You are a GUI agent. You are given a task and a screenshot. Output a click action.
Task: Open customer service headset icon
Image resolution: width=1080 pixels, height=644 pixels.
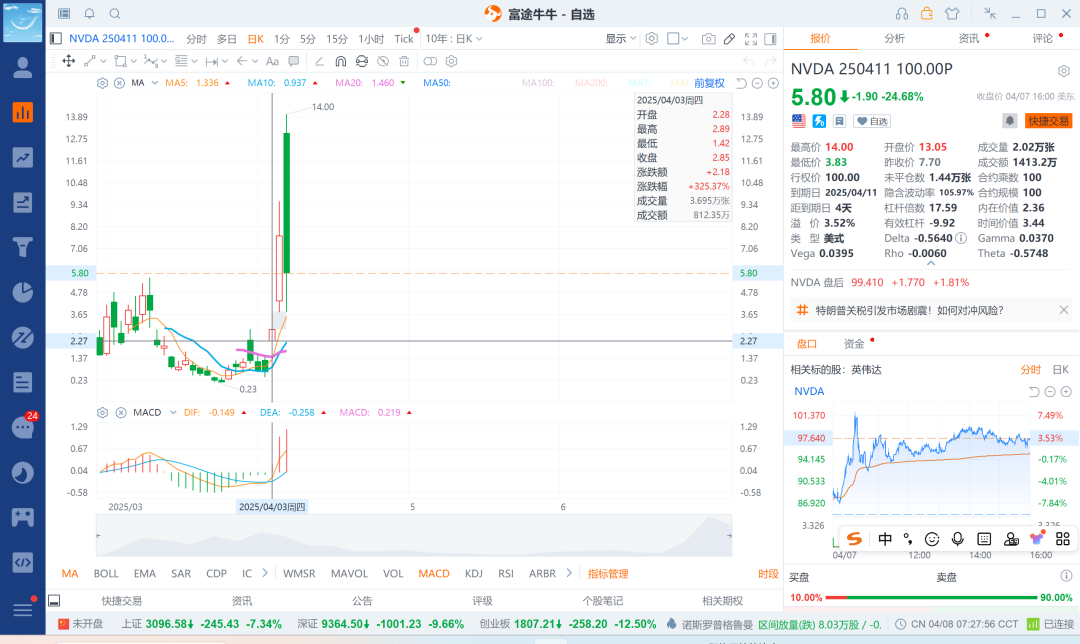[x=902, y=14]
